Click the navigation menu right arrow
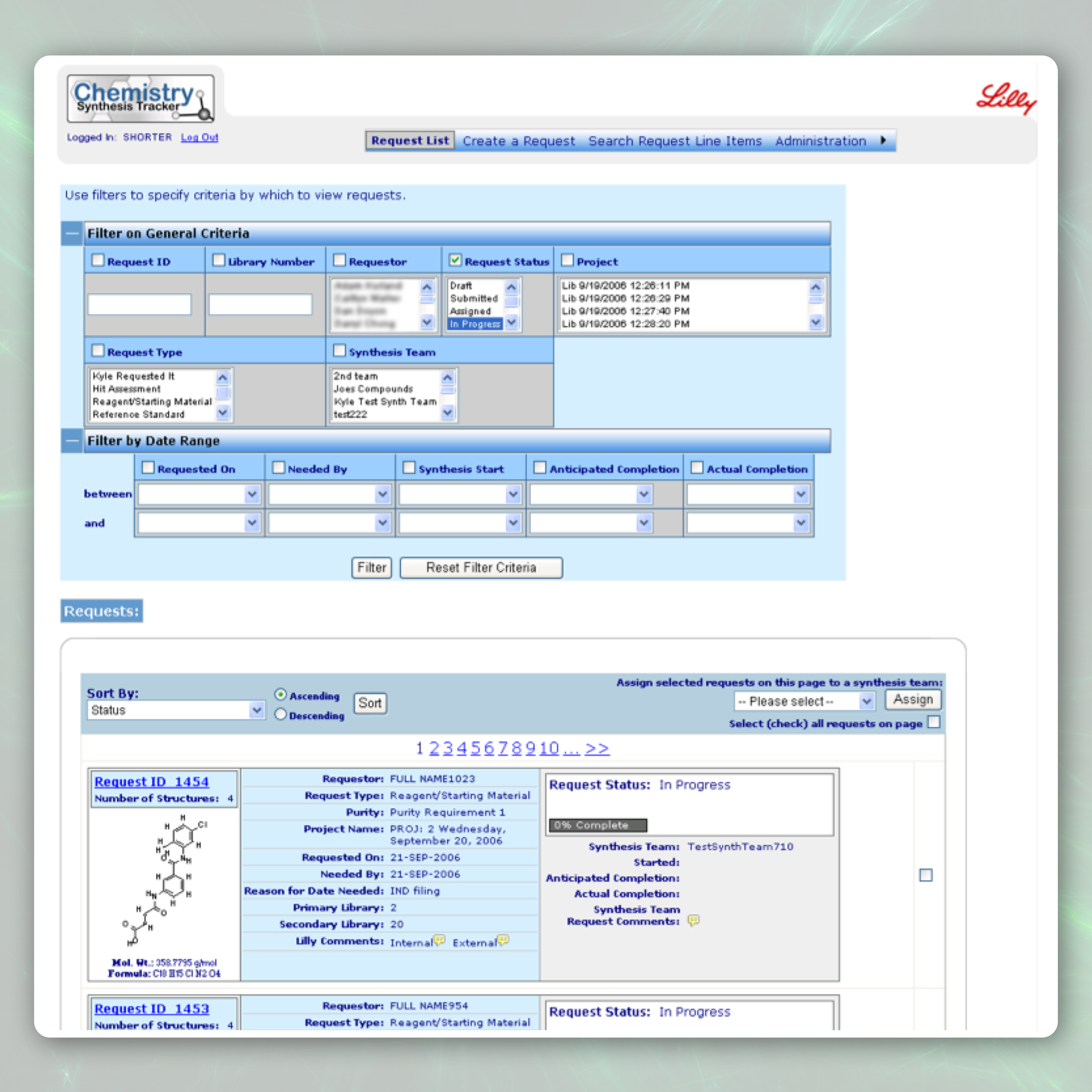 (884, 140)
